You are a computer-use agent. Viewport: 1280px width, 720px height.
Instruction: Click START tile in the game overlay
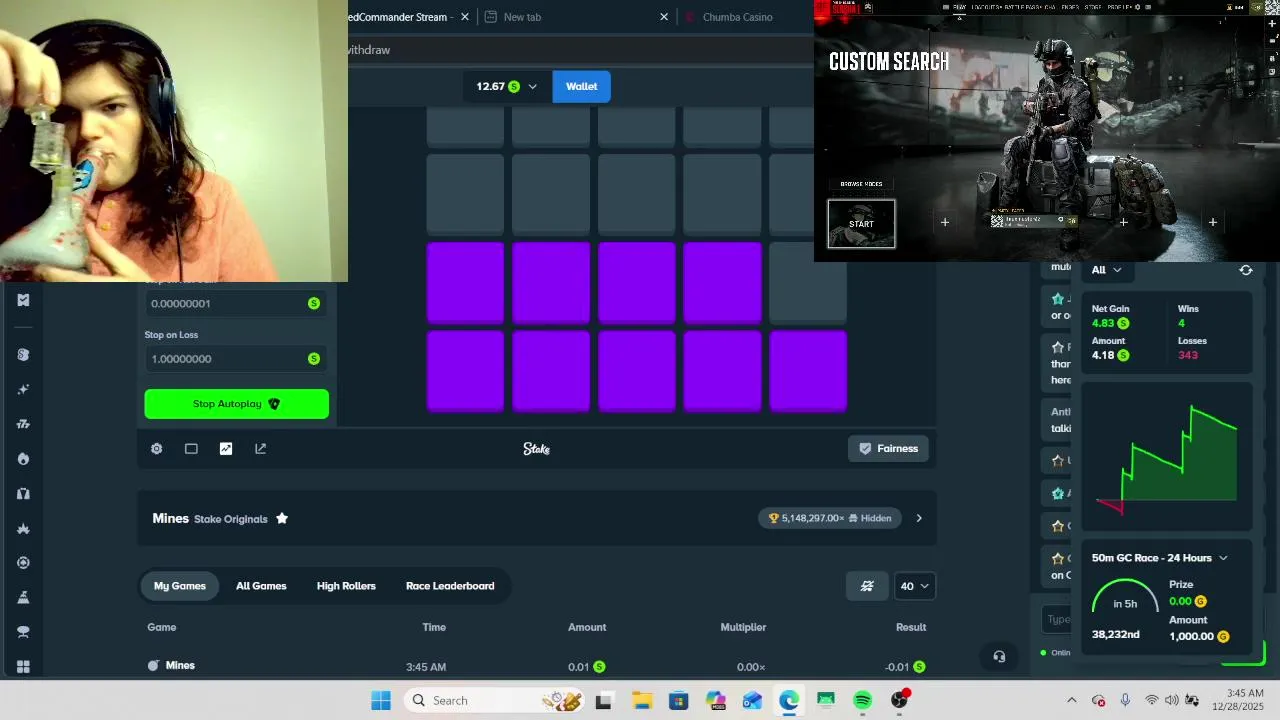coord(861,224)
